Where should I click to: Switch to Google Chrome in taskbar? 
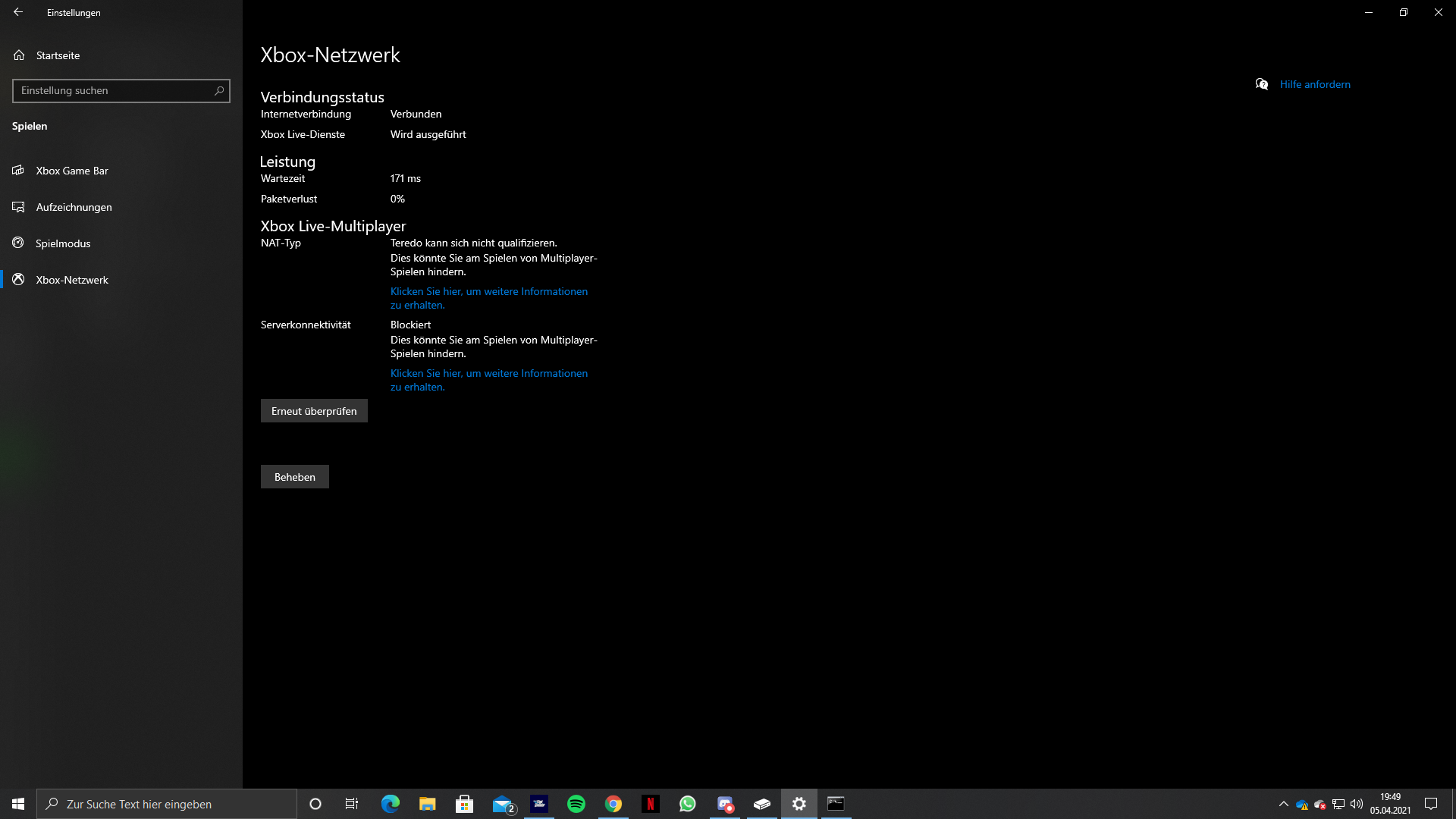[x=613, y=804]
